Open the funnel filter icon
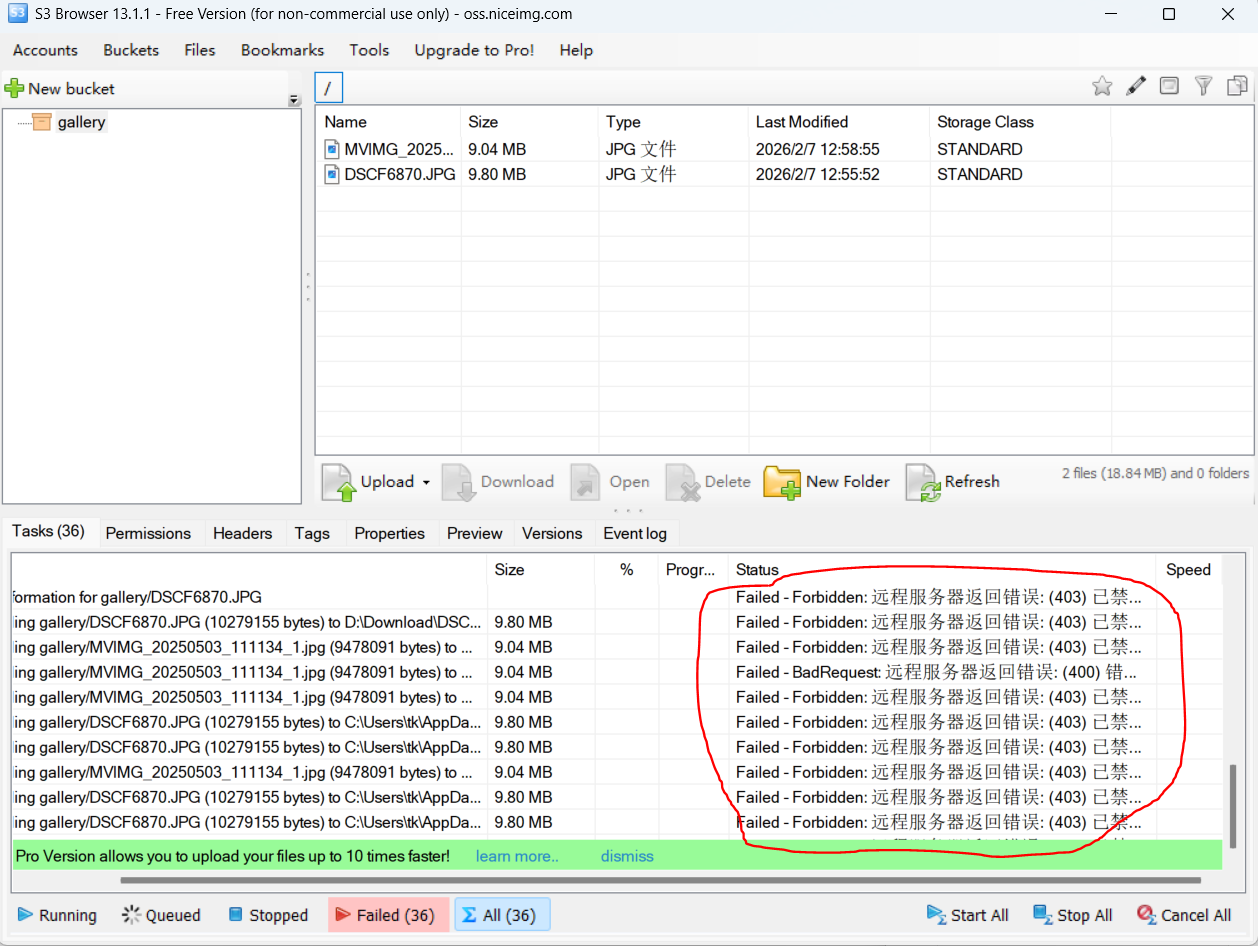1258x946 pixels. [x=1204, y=87]
